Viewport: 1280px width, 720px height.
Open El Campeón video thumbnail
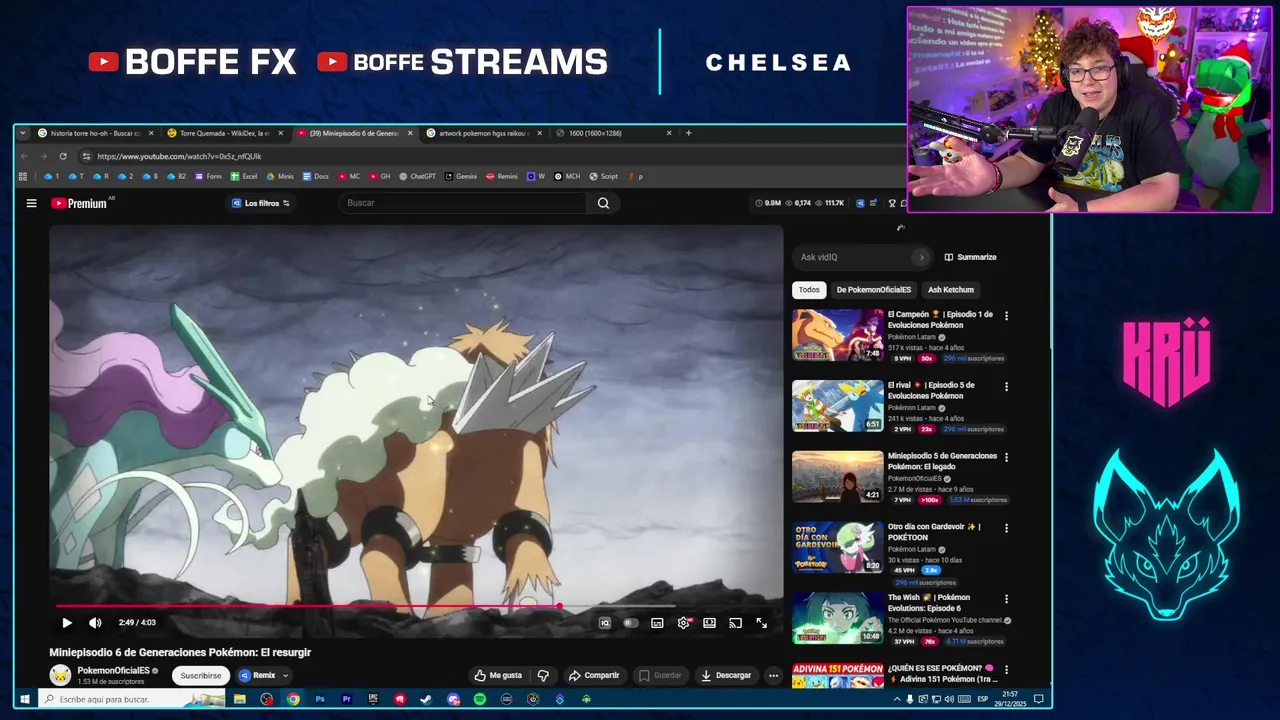(838, 335)
